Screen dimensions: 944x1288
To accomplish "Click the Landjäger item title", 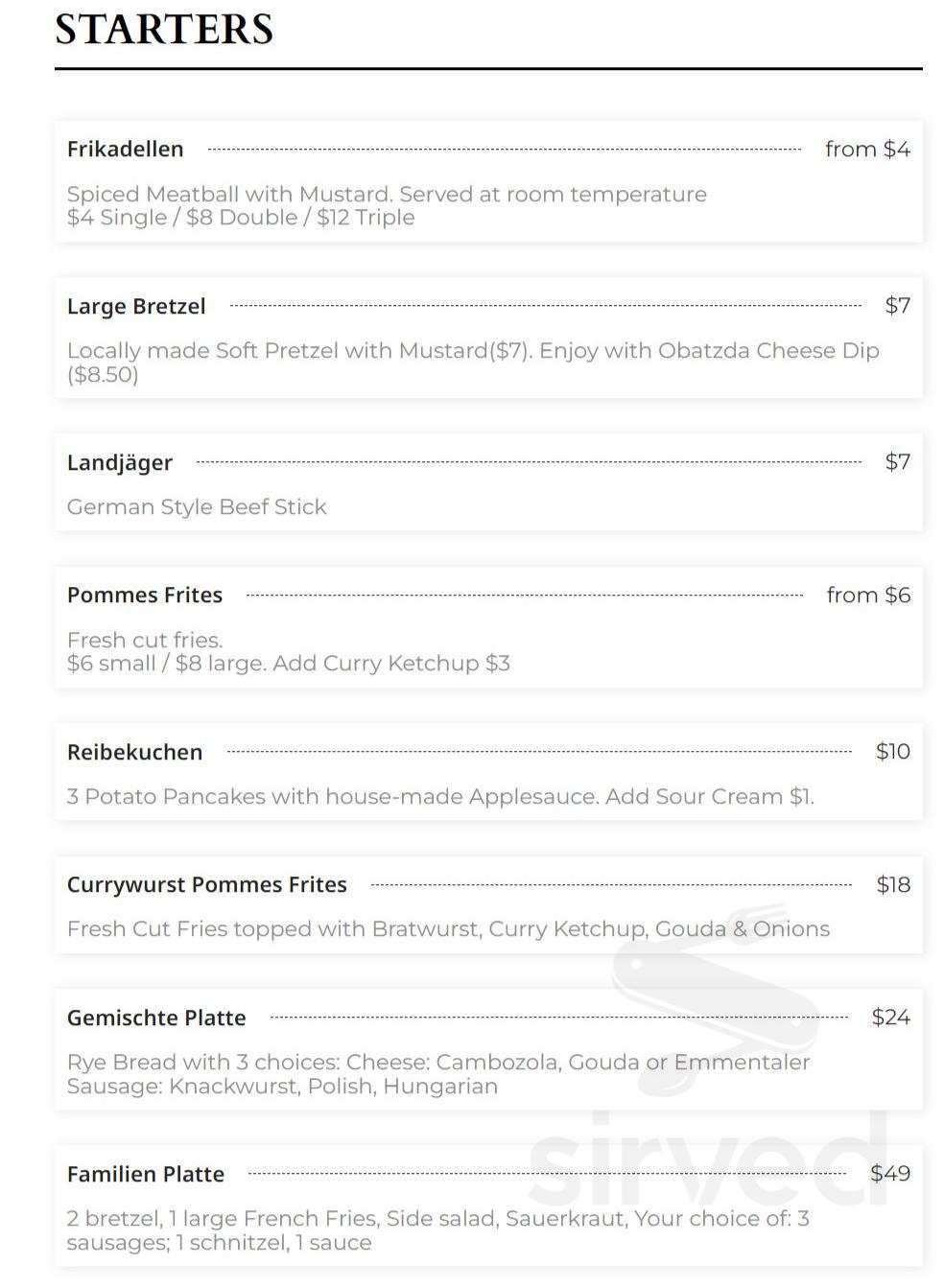I will [x=120, y=462].
